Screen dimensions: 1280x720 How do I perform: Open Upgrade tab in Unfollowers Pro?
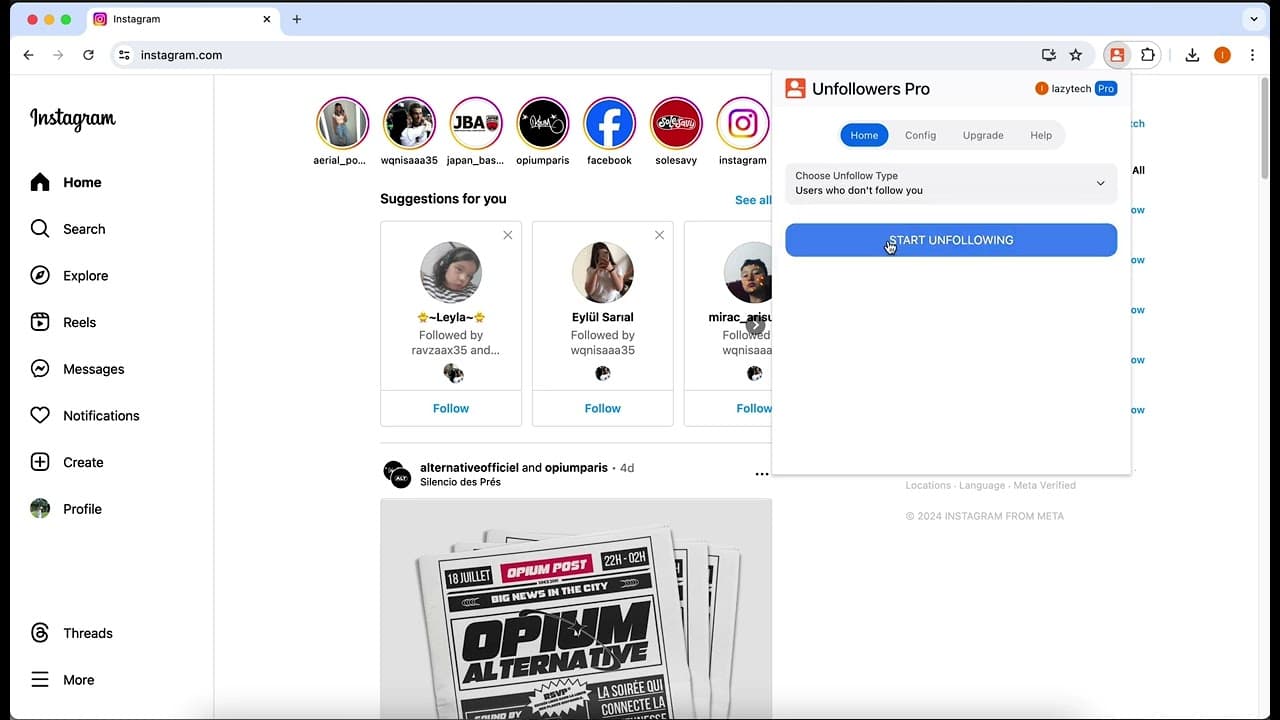983,135
